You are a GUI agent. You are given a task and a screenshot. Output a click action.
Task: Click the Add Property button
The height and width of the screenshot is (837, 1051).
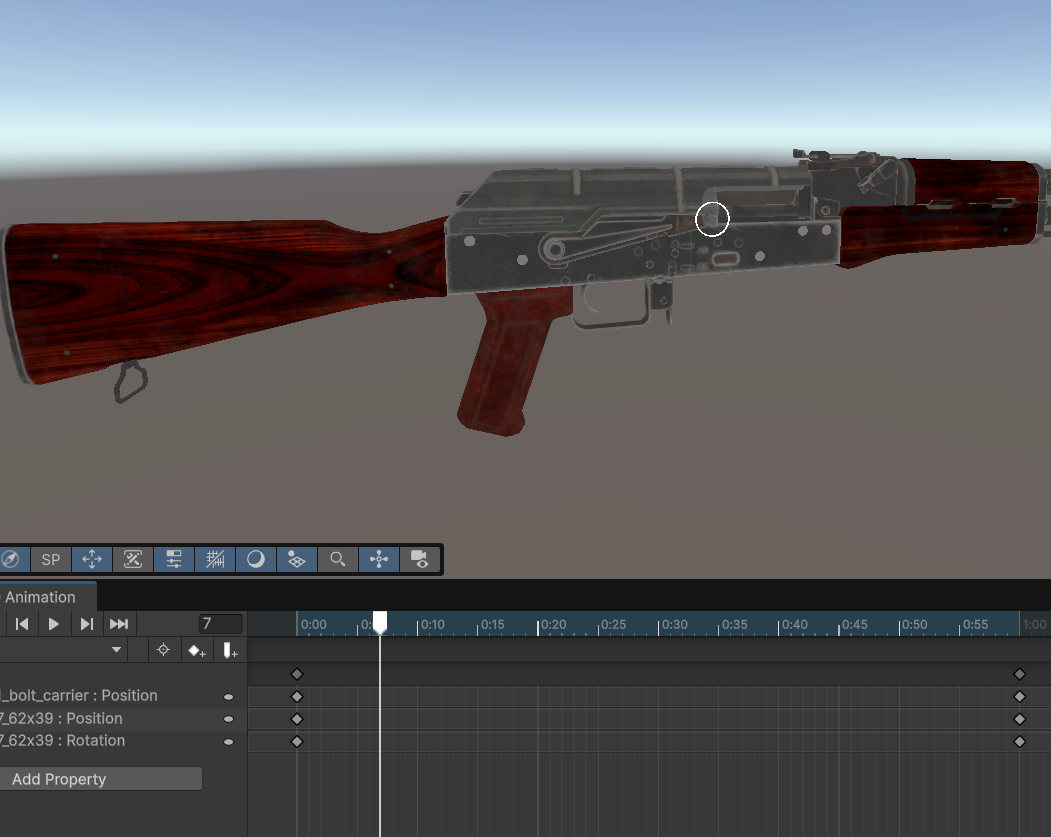pyautogui.click(x=100, y=779)
